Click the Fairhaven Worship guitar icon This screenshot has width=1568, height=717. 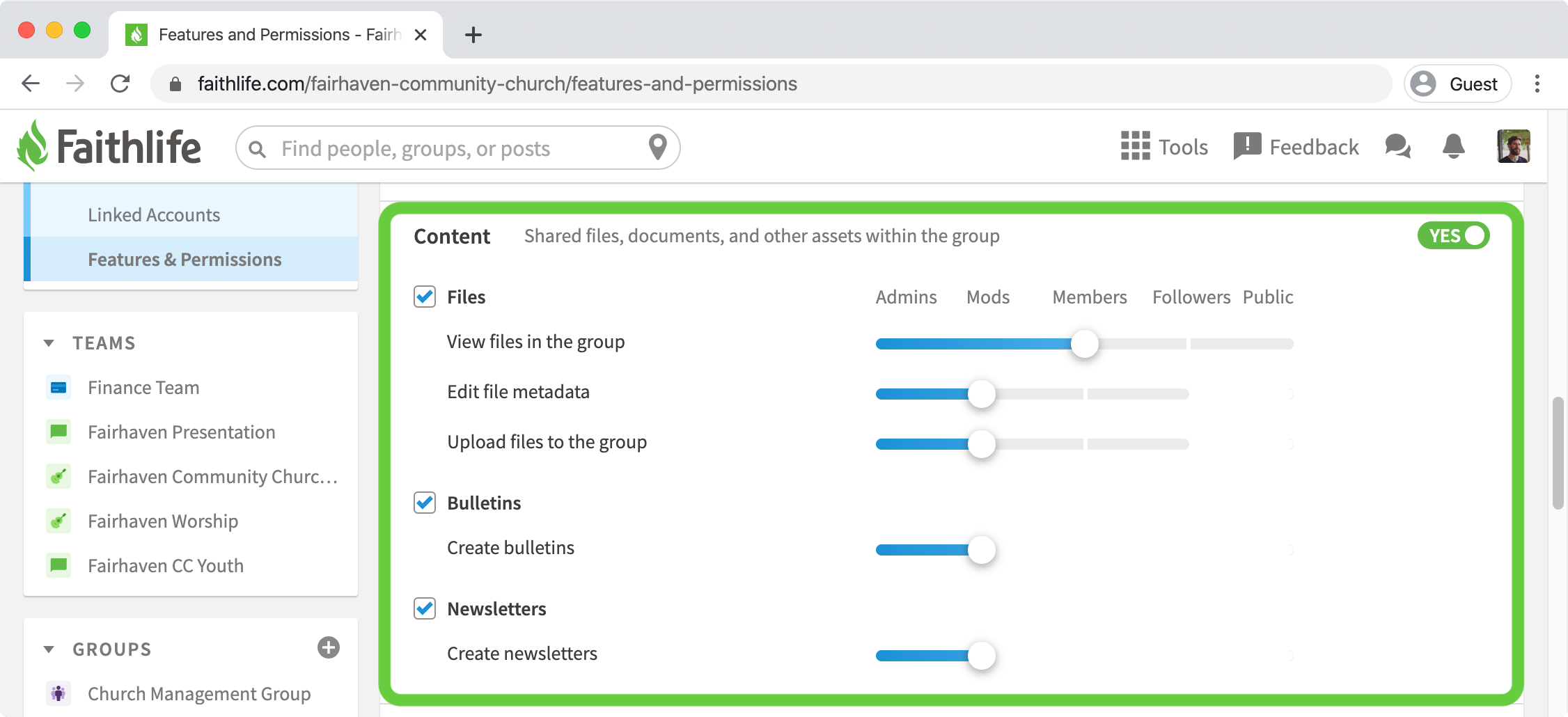tap(58, 521)
